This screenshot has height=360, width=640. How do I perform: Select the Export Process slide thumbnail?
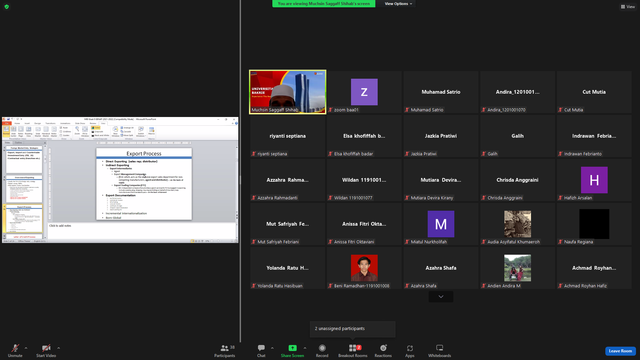(24, 219)
